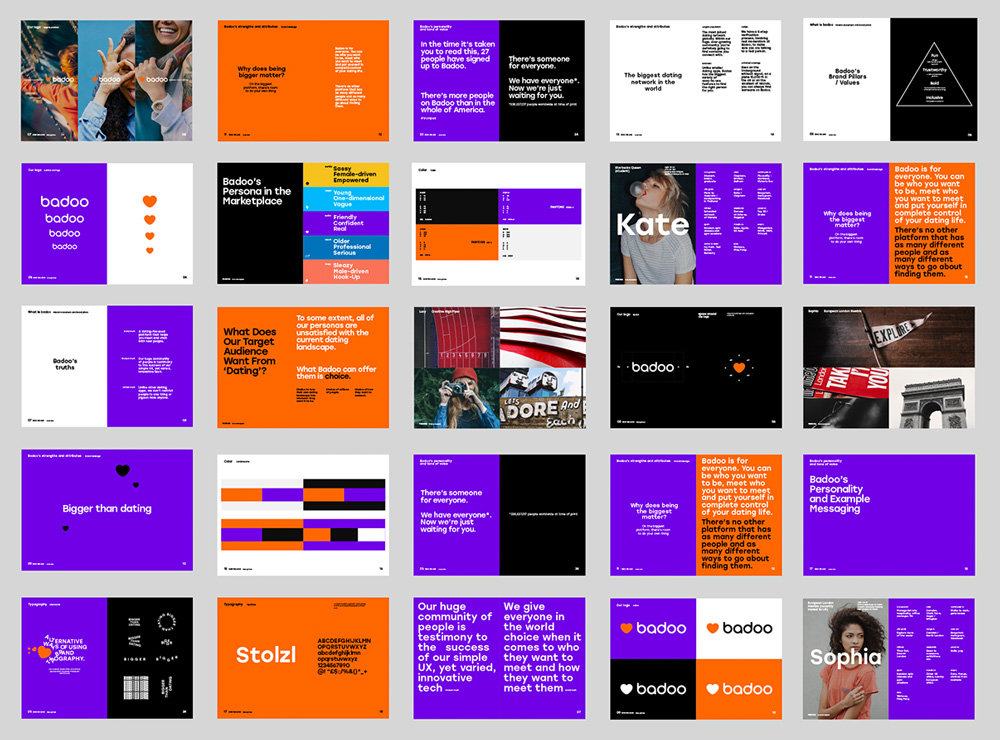The width and height of the screenshot is (1000, 740).
Task: Open the three-photo badoo logo slide
Action: point(107,80)
